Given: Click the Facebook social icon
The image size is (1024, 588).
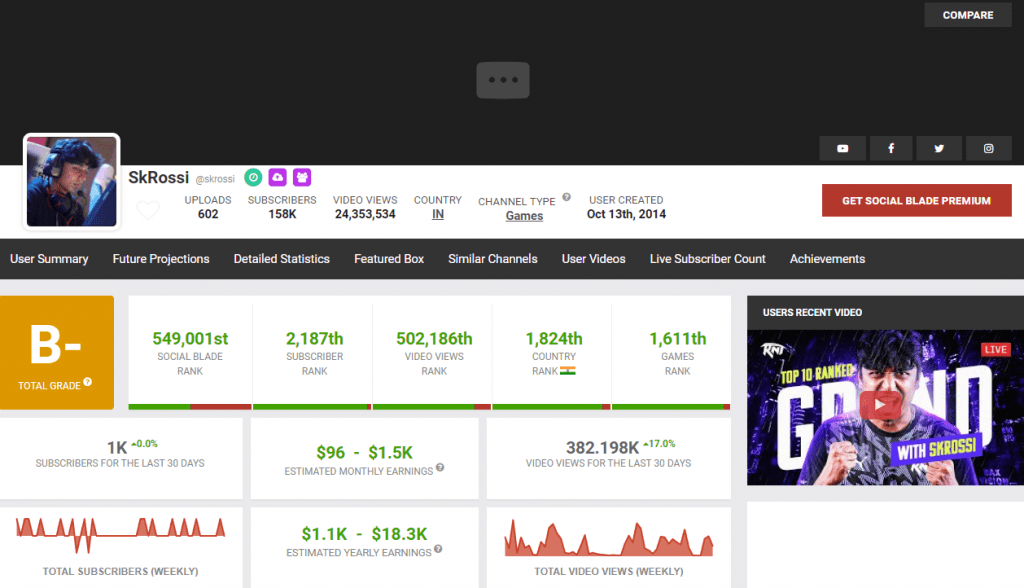Looking at the screenshot, I should [x=891, y=148].
